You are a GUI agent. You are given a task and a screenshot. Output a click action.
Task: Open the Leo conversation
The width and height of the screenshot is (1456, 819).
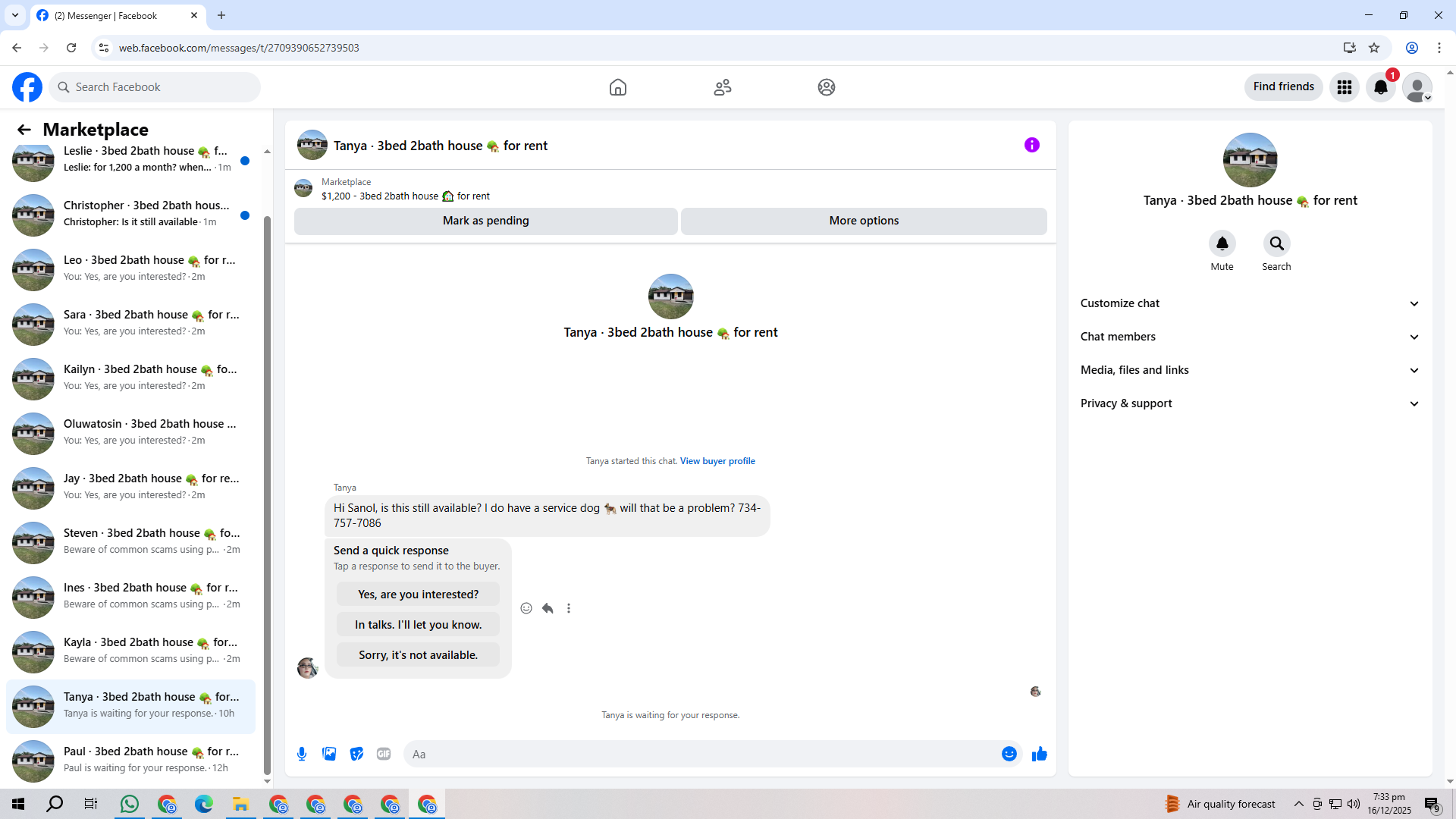[130, 270]
